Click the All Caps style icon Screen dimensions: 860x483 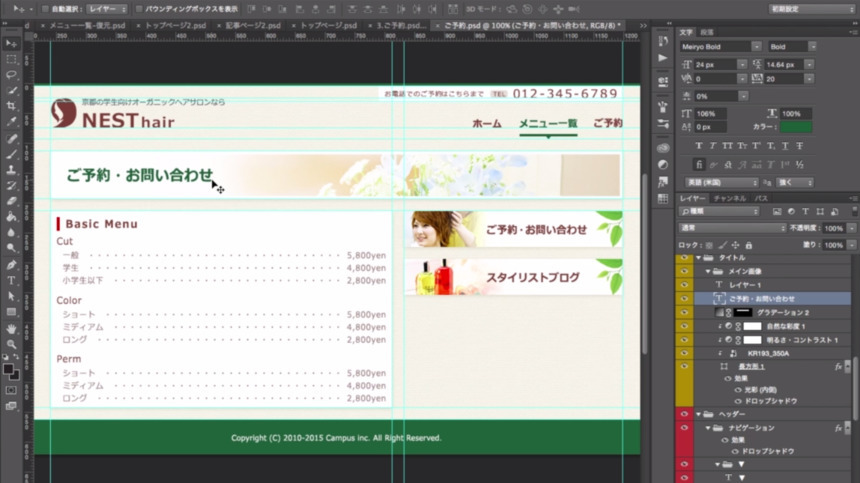pos(727,146)
